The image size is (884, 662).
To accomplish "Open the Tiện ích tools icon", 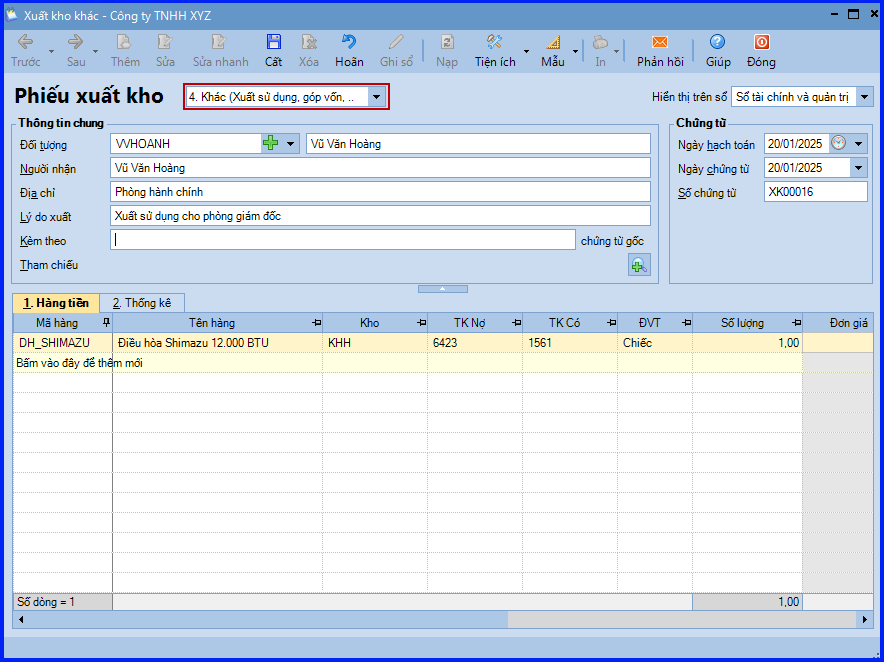I will pos(494,42).
